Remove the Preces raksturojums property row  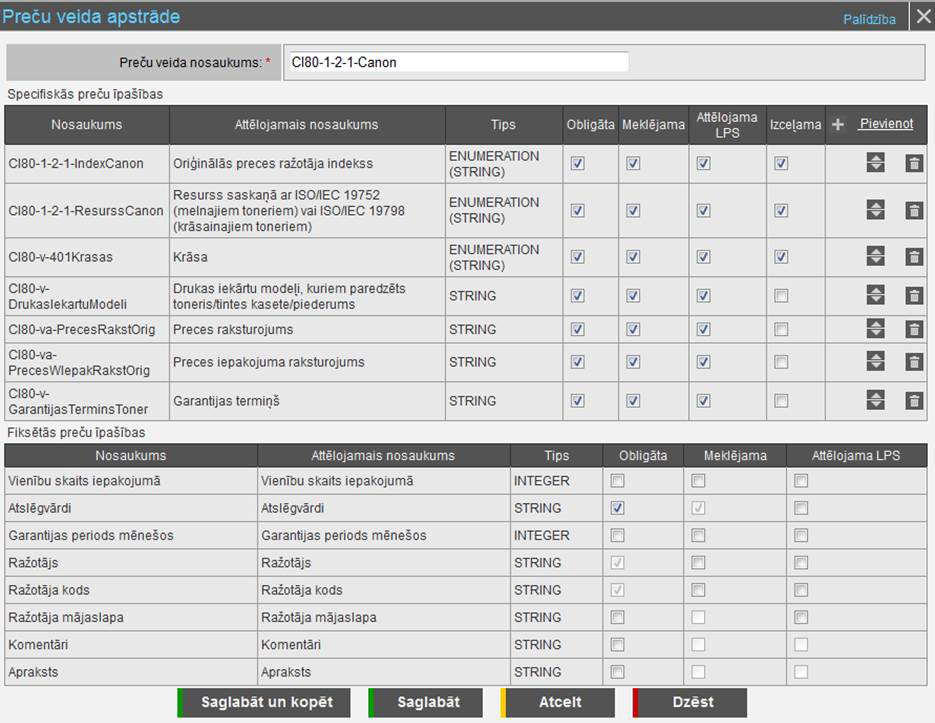913,329
